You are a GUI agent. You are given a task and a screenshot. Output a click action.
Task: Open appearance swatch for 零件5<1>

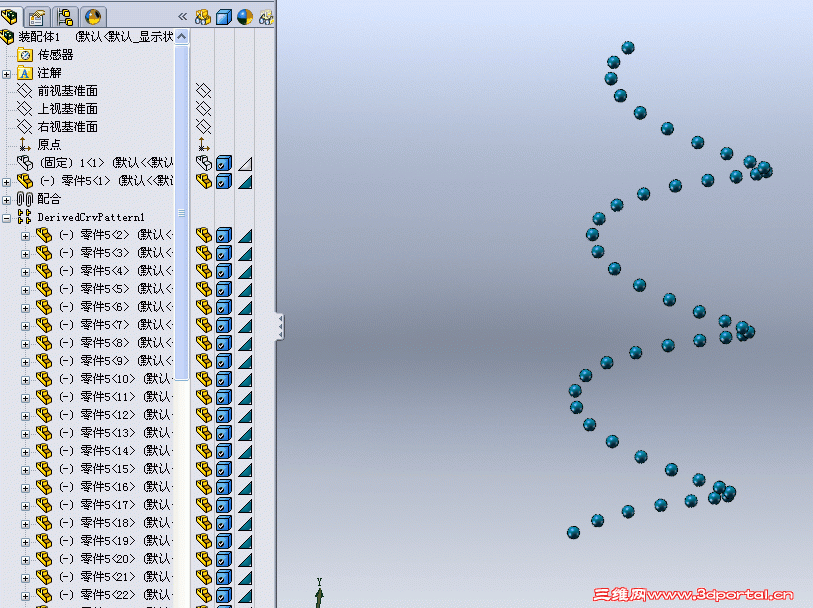tap(245, 182)
